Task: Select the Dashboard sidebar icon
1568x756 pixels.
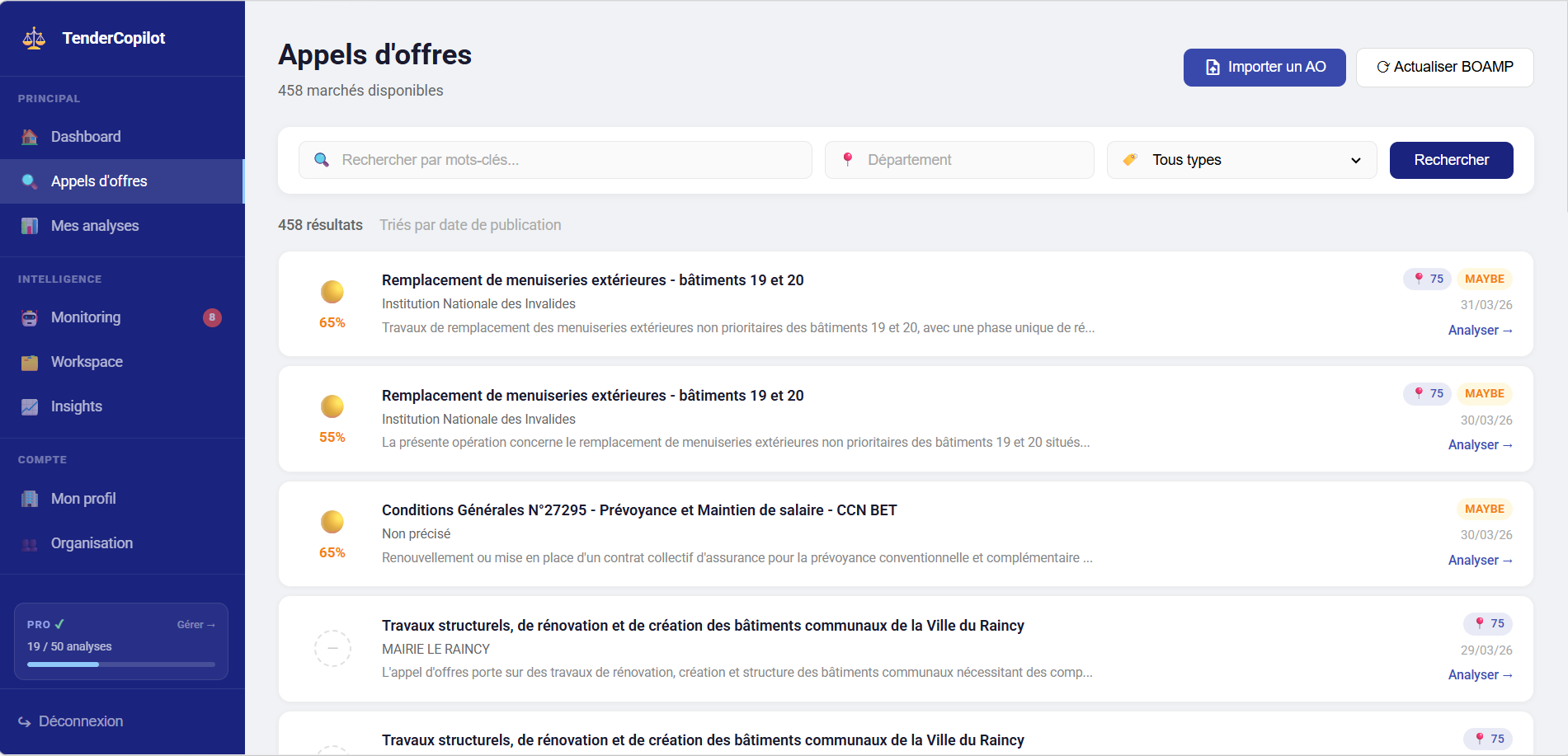Action: click(30, 136)
